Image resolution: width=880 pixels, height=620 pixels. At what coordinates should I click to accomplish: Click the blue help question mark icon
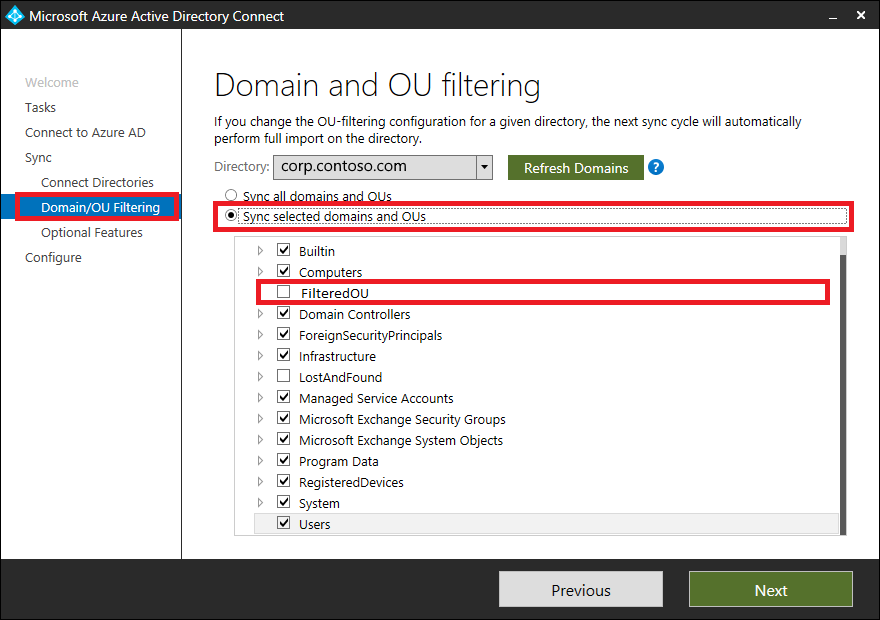click(656, 167)
